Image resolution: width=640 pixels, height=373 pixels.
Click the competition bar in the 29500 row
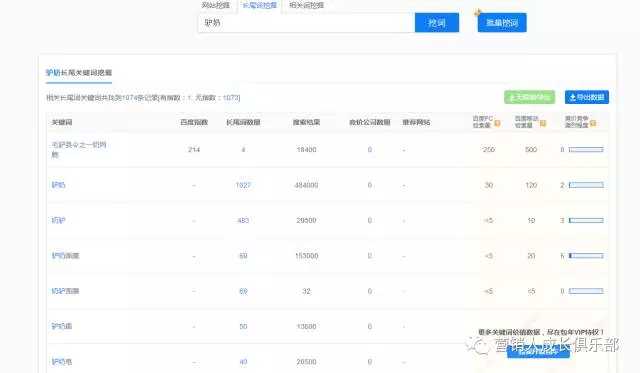coord(586,220)
